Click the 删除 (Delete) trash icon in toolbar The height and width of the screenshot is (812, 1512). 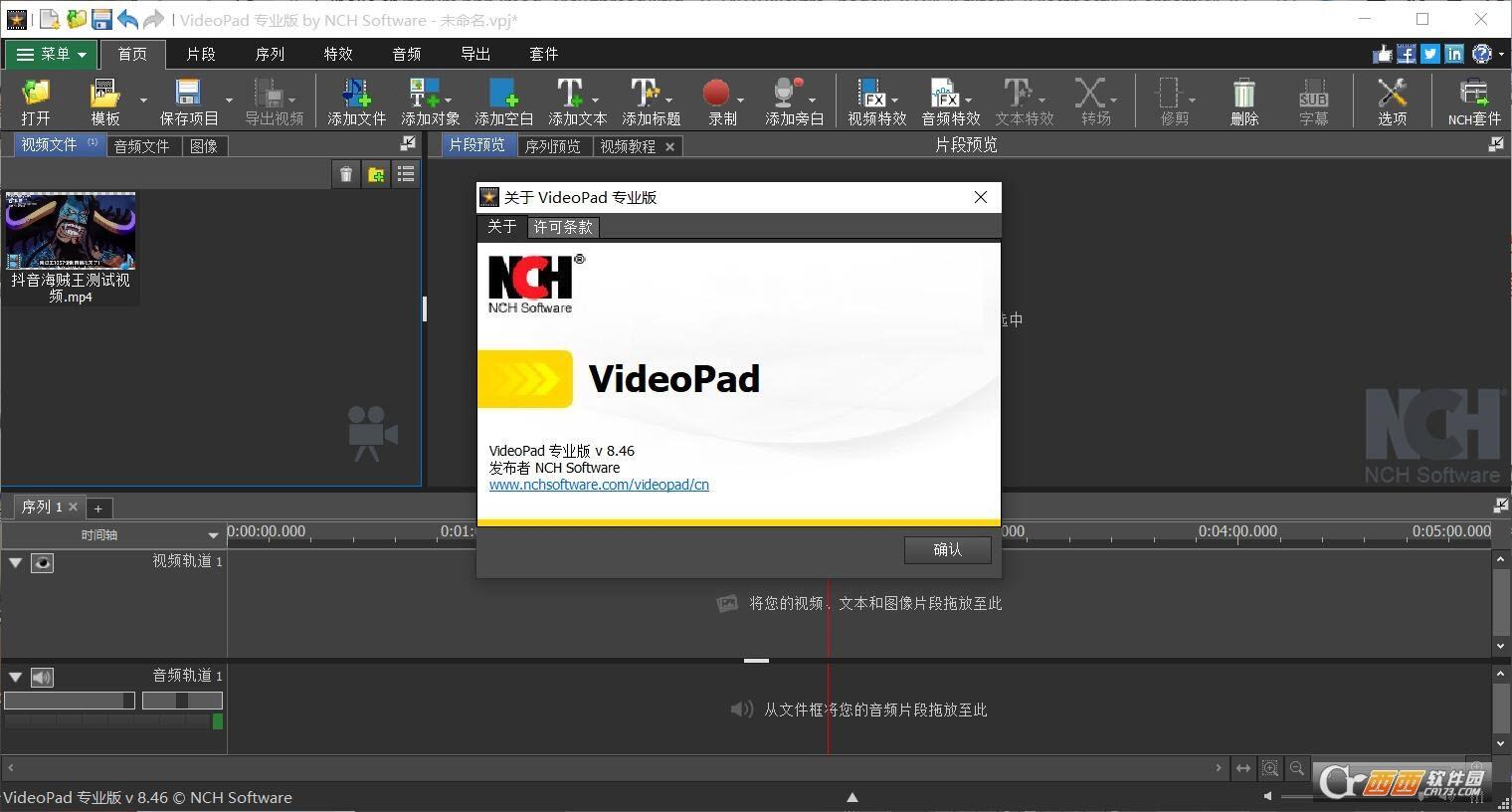pos(1244,95)
